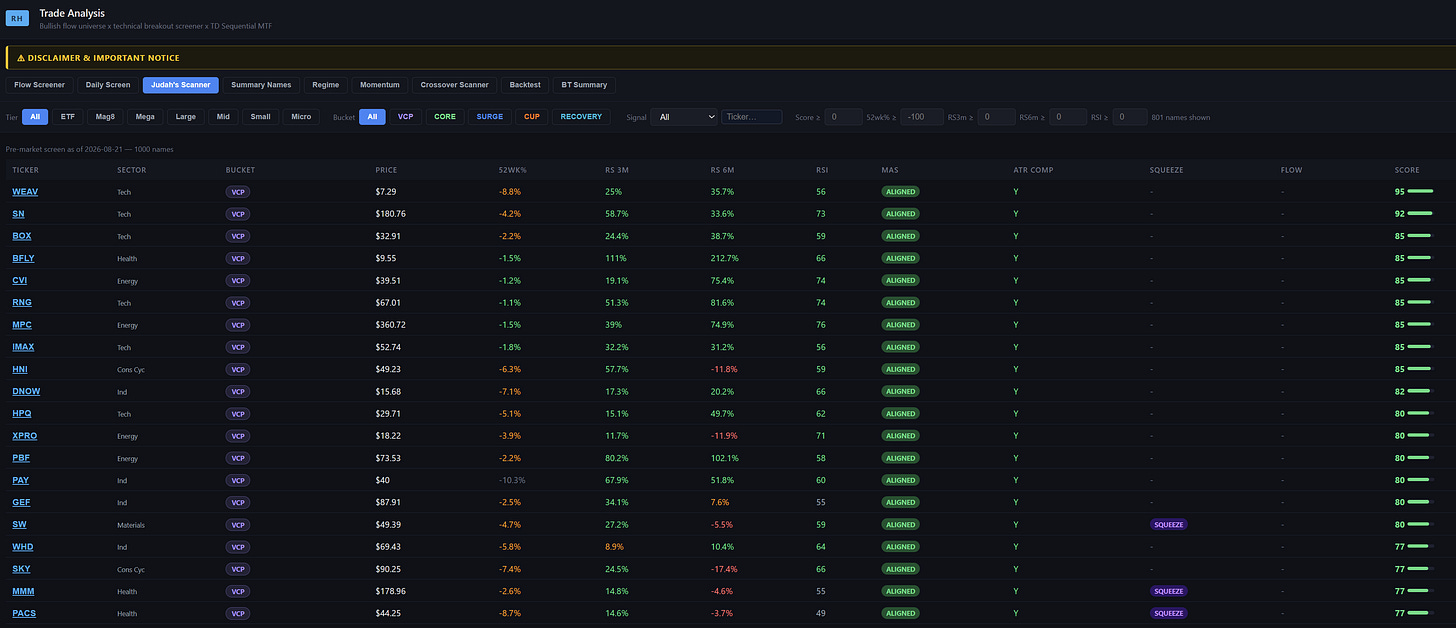
Task: Sort by the SCORE column header
Action: point(1407,170)
